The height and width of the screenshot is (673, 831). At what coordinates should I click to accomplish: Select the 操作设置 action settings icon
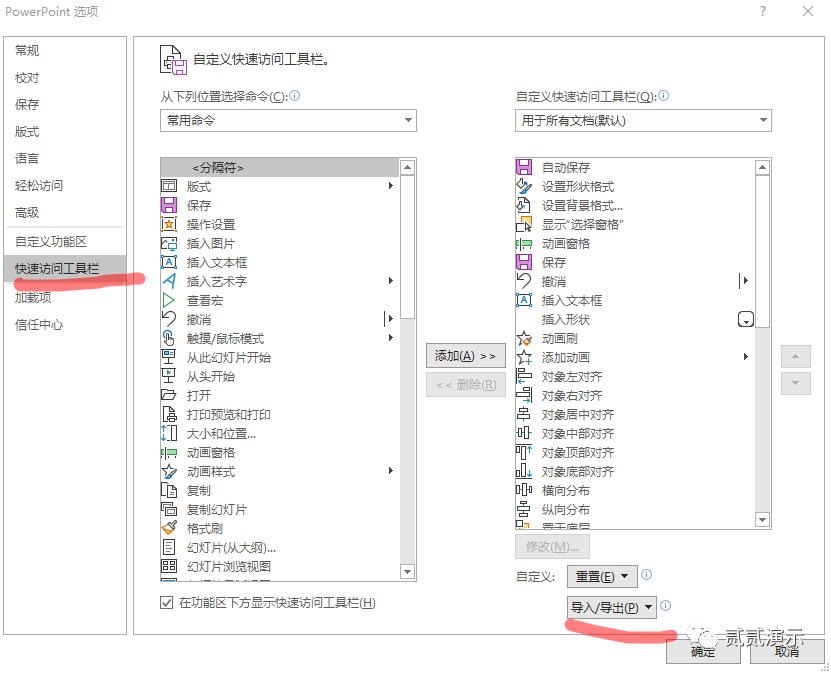(169, 224)
